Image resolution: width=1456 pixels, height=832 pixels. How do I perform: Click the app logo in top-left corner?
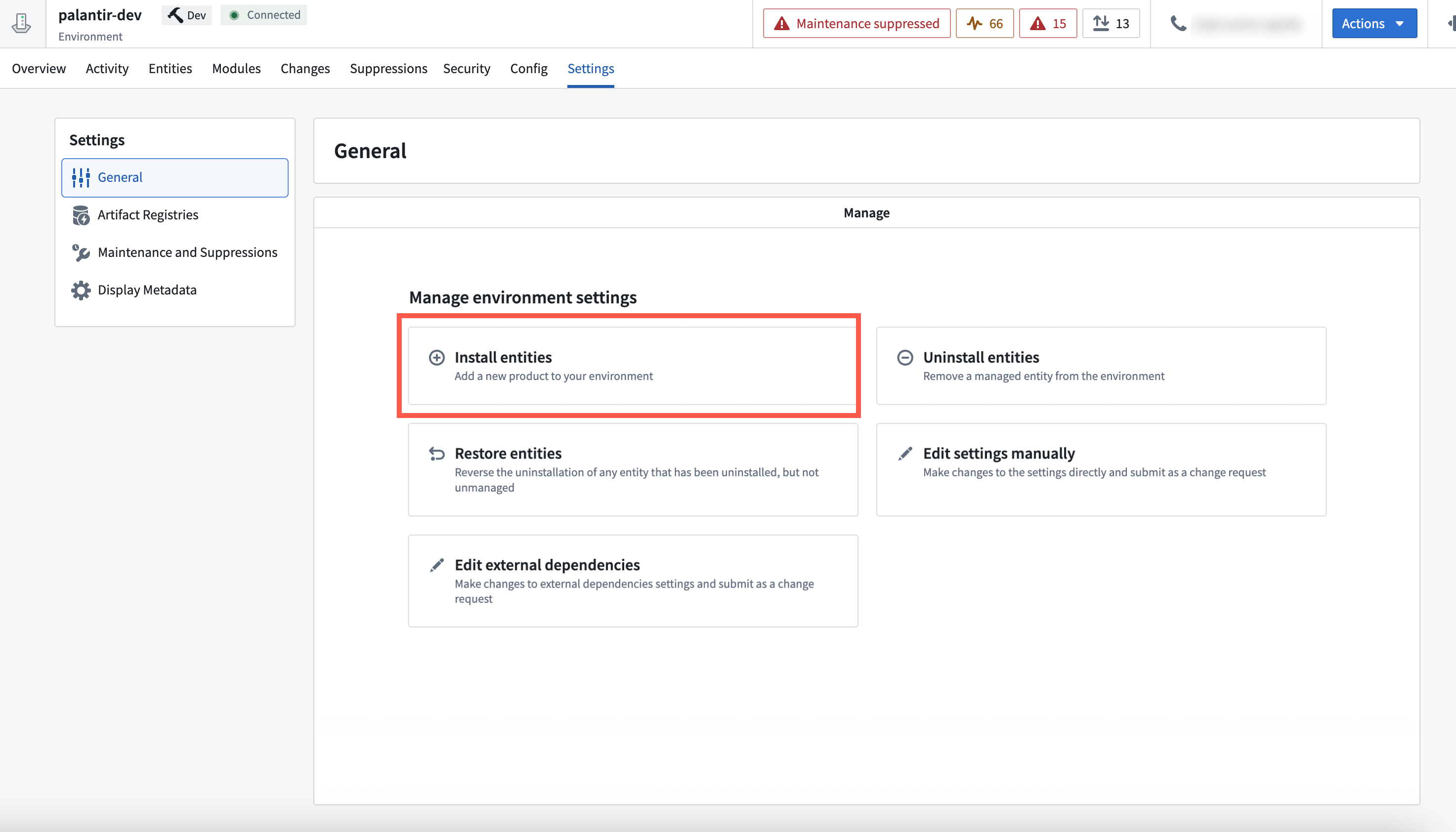pyautogui.click(x=21, y=23)
